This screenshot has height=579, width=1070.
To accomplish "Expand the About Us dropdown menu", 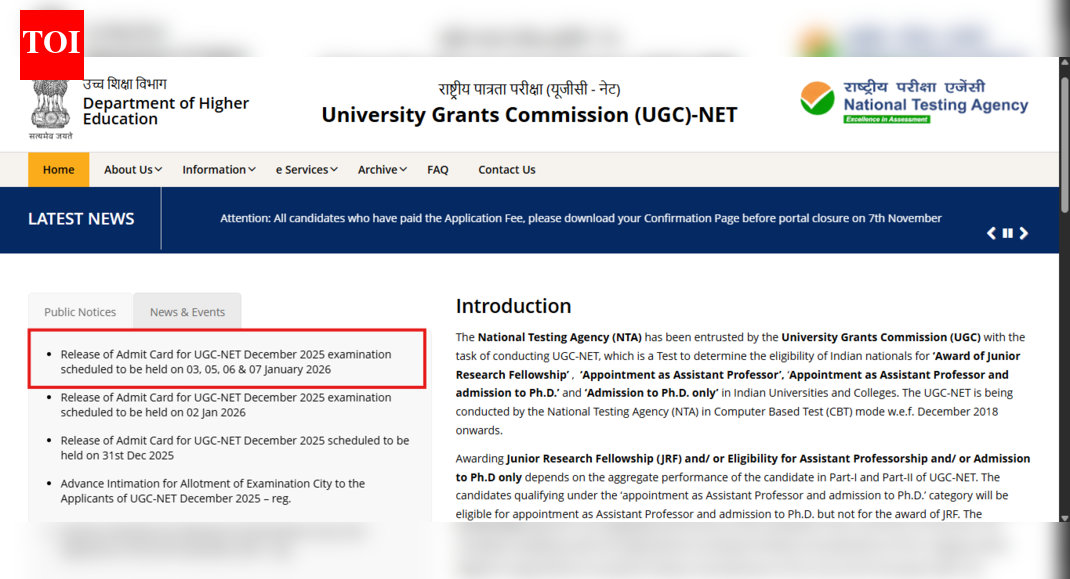I will (132, 170).
